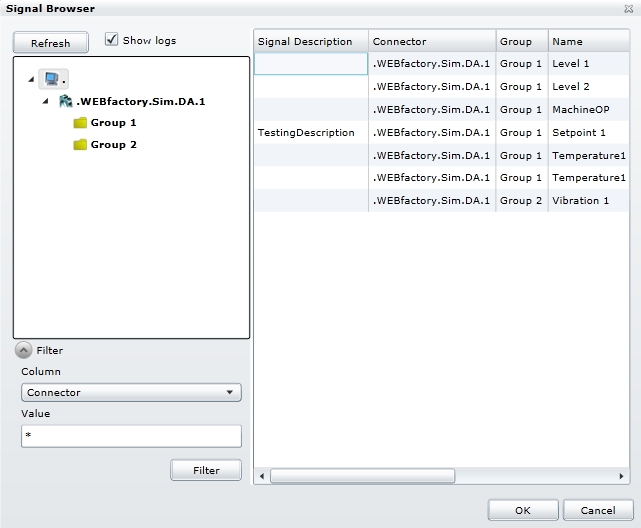The width and height of the screenshot is (641, 528).
Task: Select the Group 1 folder icon
Action: 80,123
